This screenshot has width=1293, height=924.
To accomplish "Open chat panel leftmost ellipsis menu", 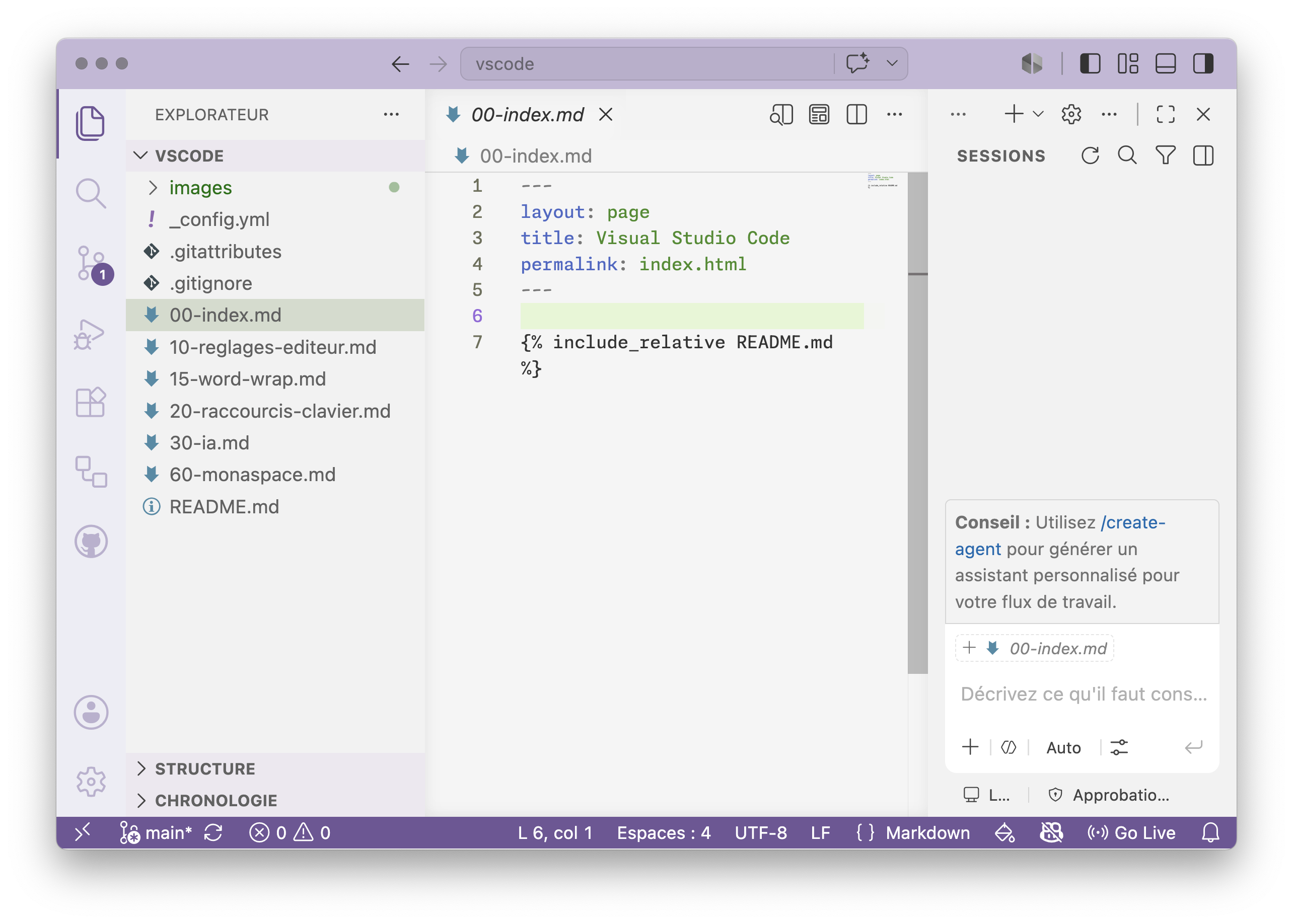I will tap(958, 114).
